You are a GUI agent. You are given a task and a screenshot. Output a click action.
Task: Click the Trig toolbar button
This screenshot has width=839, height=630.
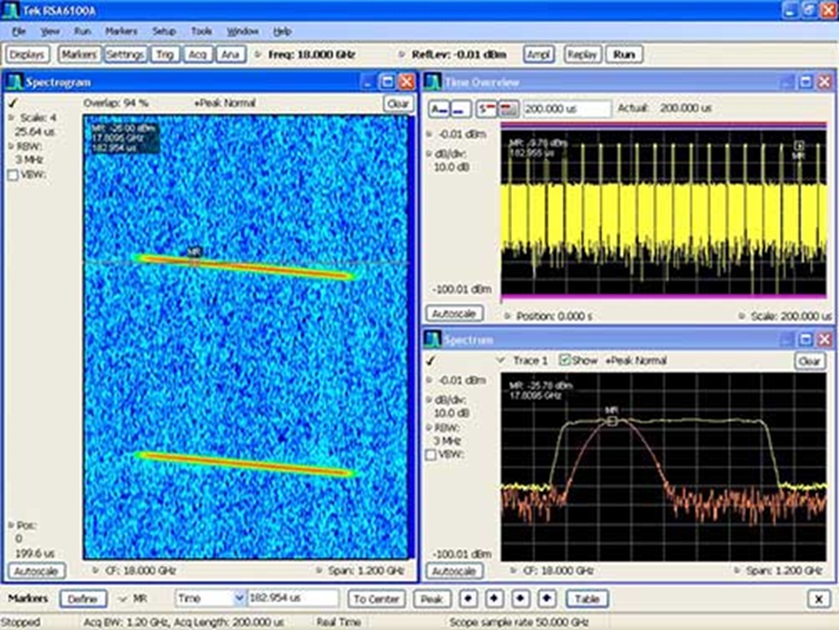[165, 55]
